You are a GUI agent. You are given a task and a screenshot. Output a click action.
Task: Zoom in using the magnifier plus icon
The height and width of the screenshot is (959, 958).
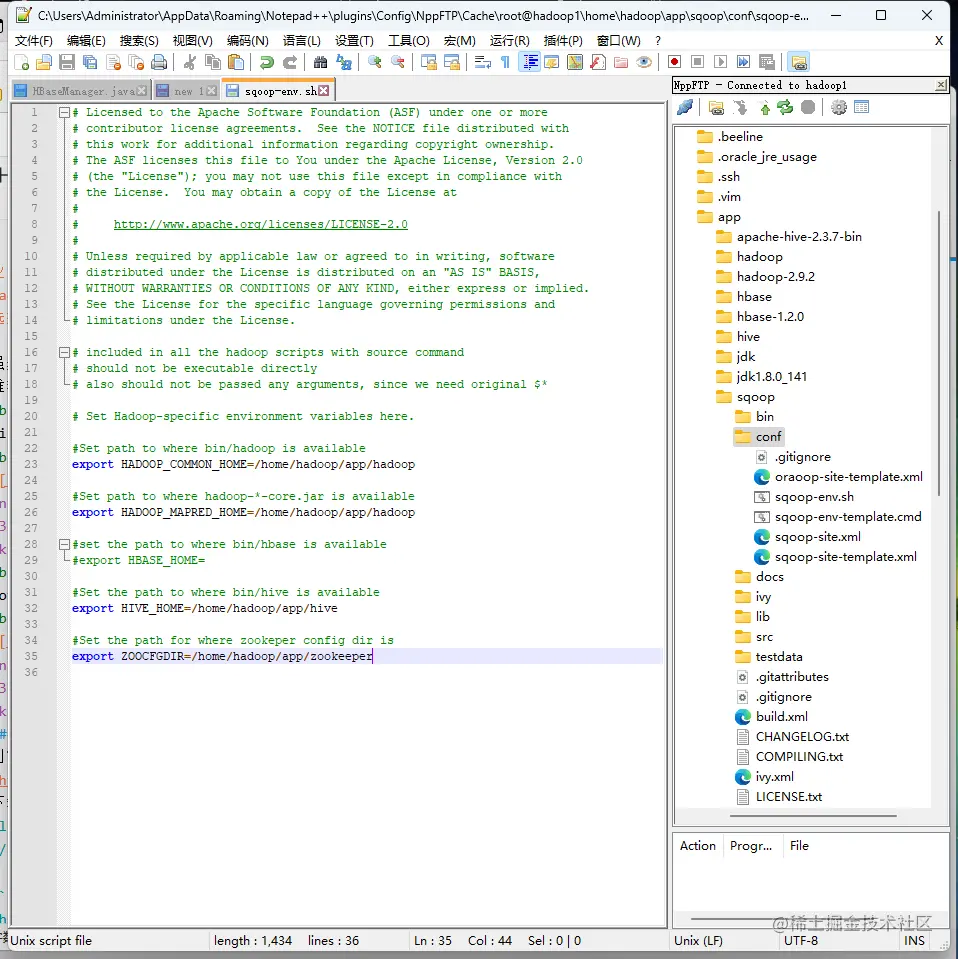[x=374, y=62]
